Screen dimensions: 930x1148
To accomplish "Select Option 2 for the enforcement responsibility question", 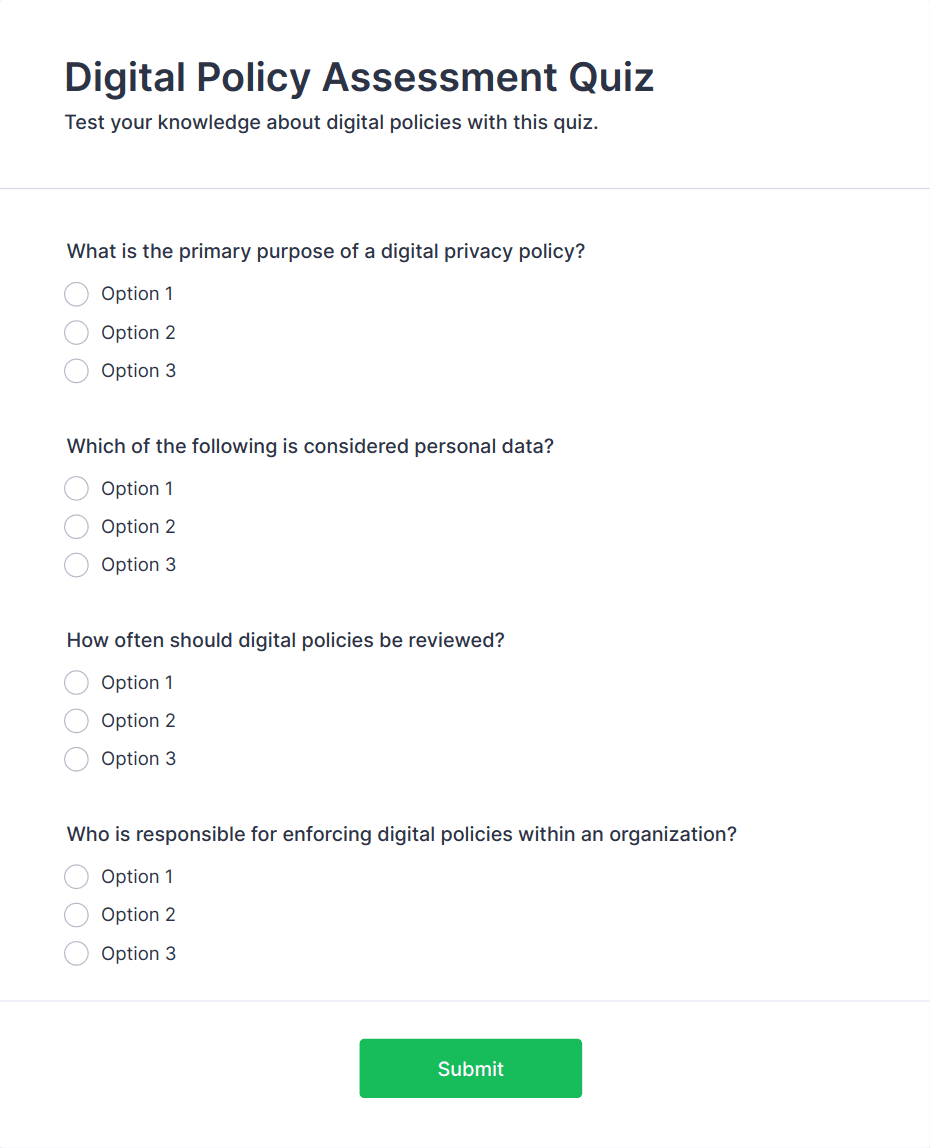I will point(76,914).
